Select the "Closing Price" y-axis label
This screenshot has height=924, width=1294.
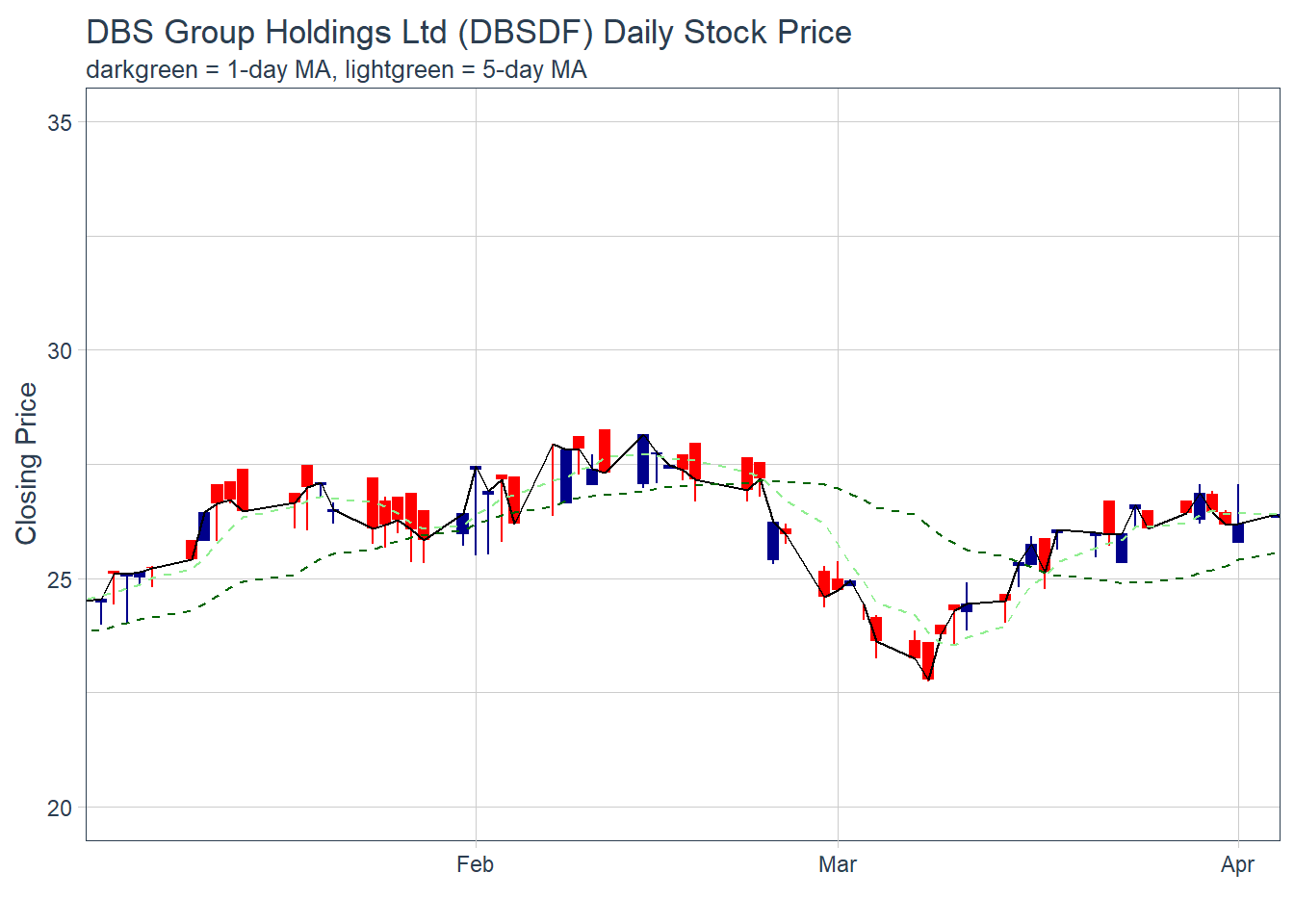[x=26, y=464]
